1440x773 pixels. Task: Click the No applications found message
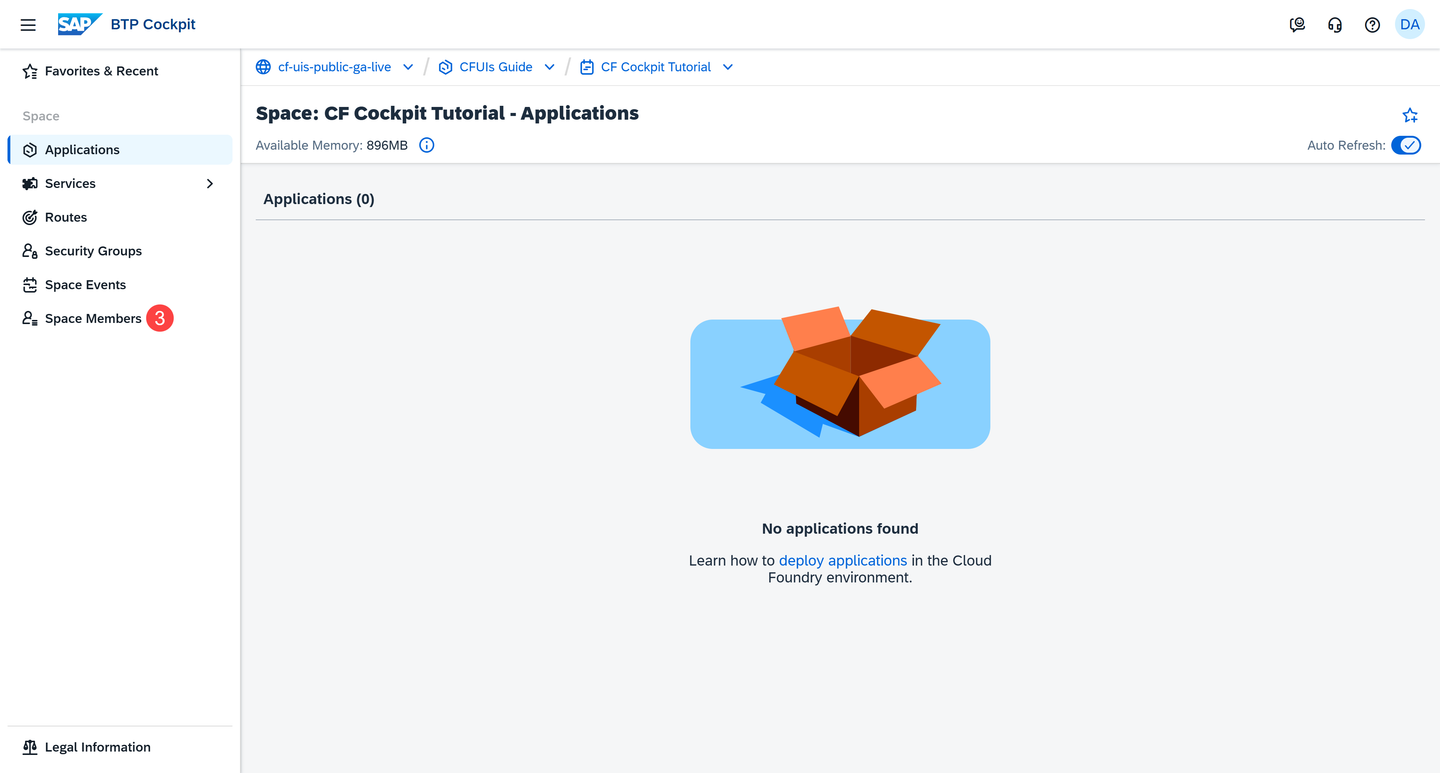[840, 528]
